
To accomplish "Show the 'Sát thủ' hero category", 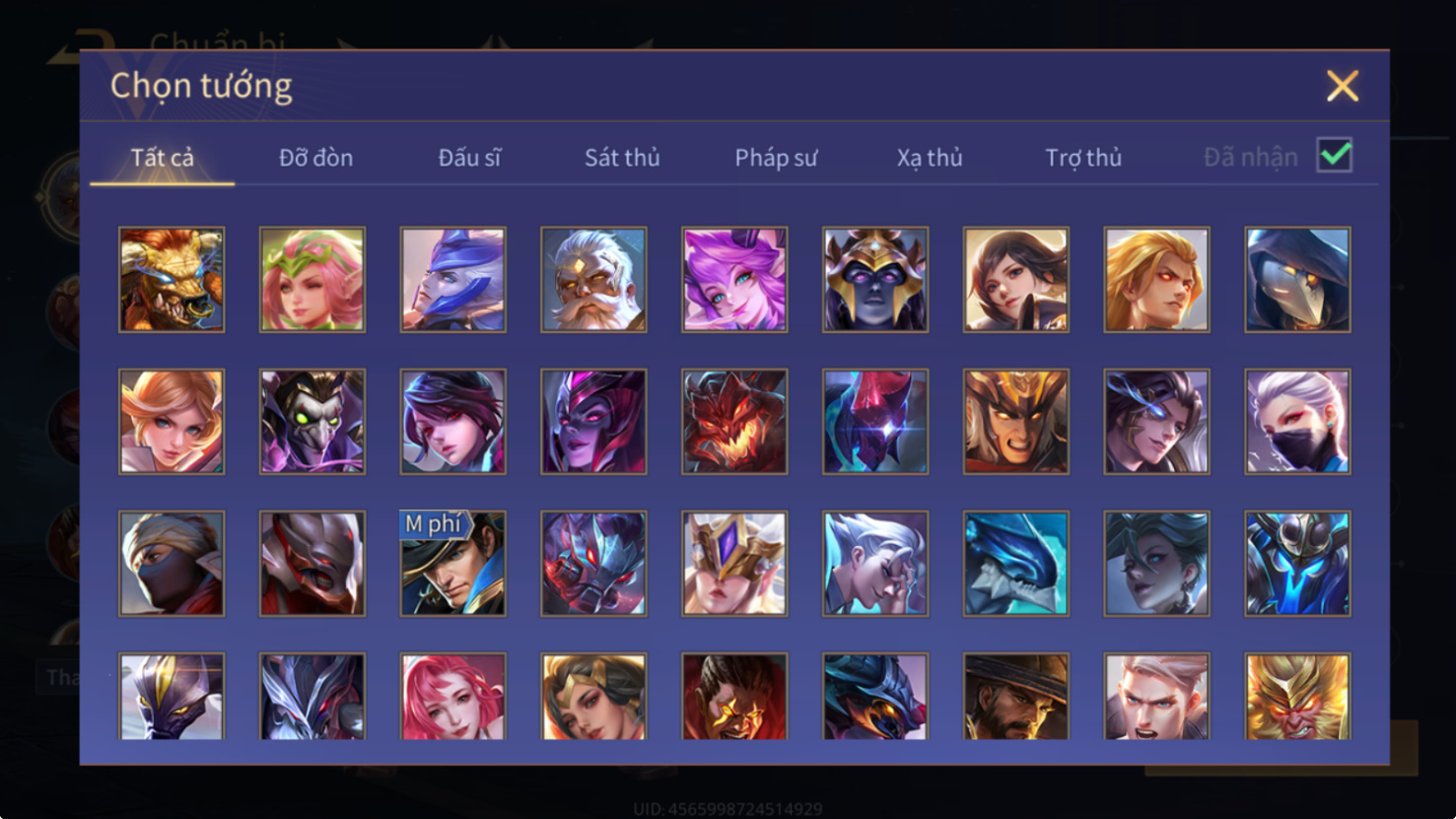I will pyautogui.click(x=622, y=158).
